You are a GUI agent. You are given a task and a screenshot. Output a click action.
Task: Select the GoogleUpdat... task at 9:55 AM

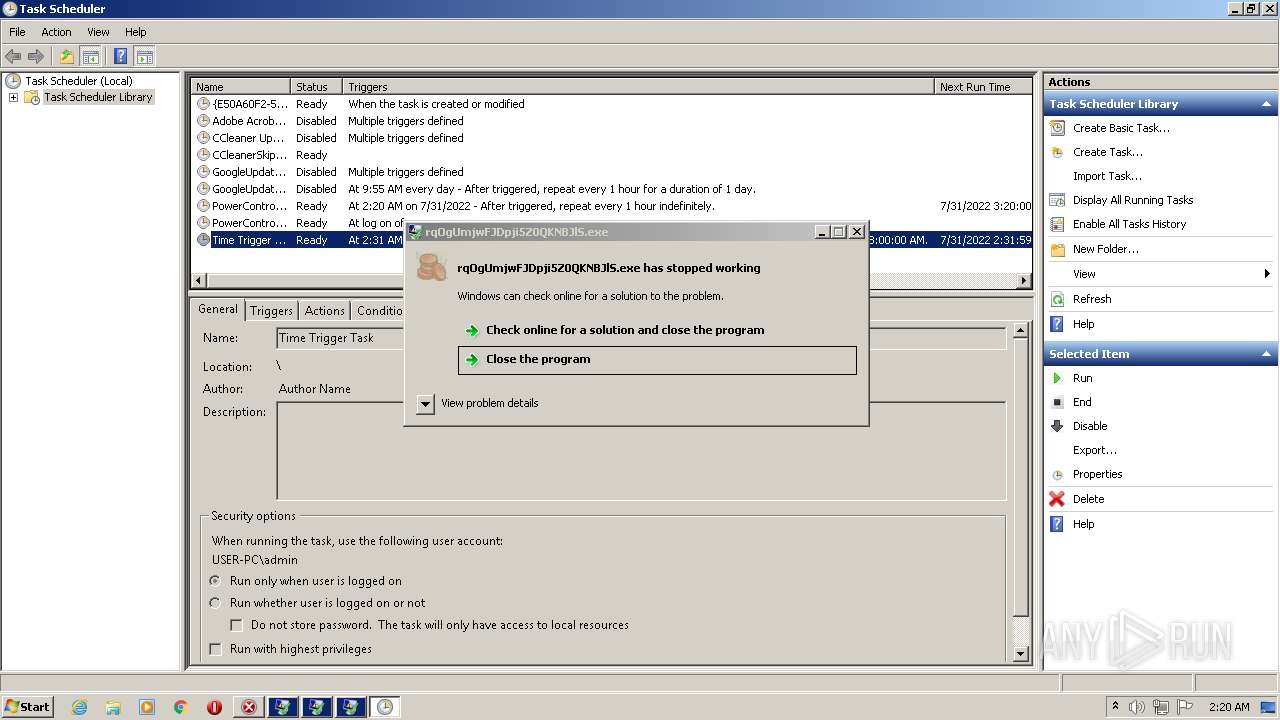coord(611,189)
